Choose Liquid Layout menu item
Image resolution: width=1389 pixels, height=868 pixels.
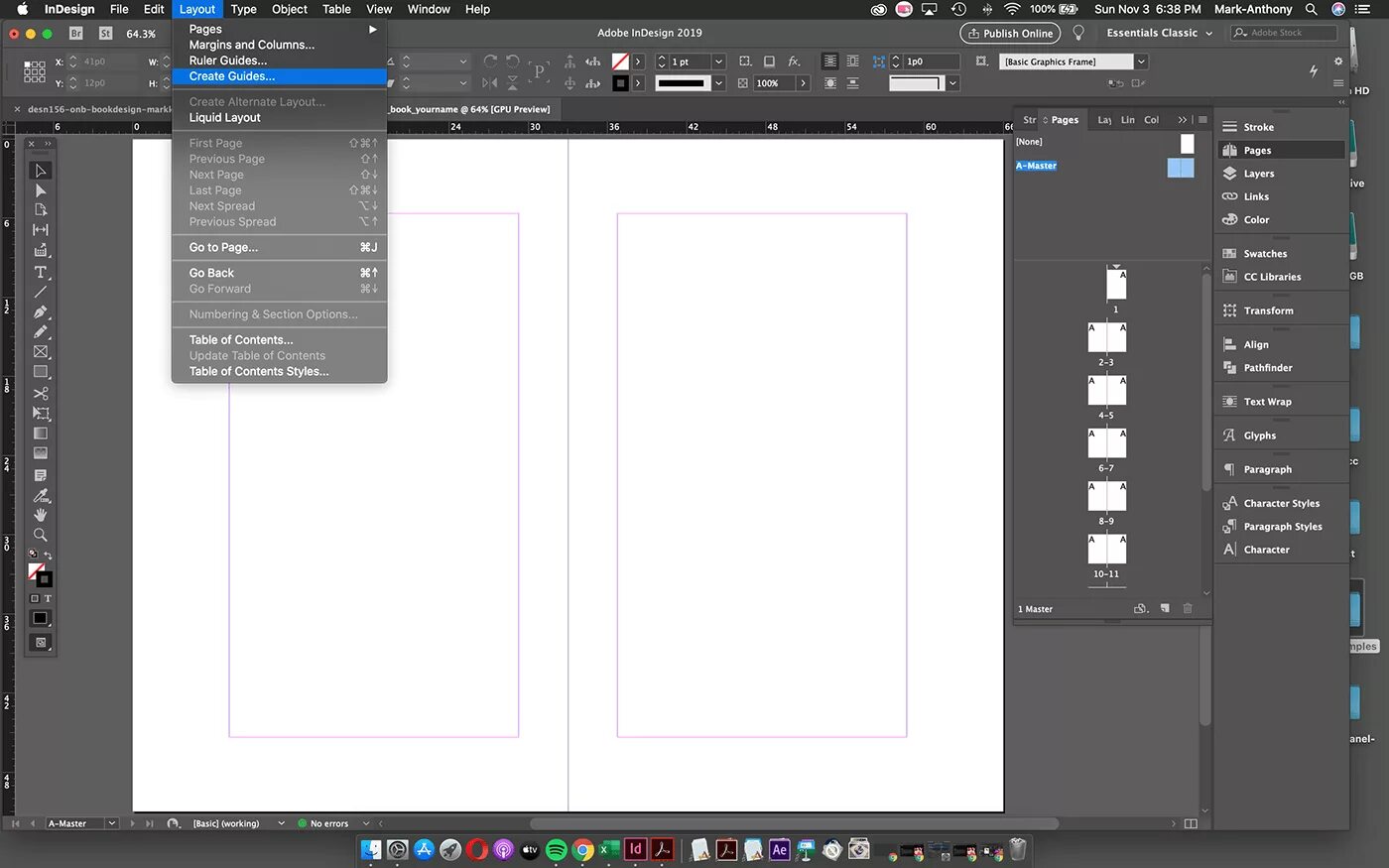pyautogui.click(x=225, y=117)
